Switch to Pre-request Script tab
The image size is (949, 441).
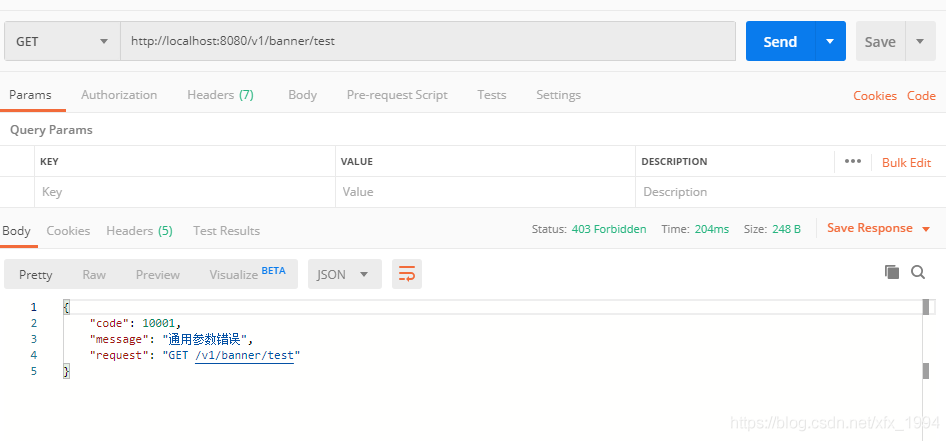[397, 95]
